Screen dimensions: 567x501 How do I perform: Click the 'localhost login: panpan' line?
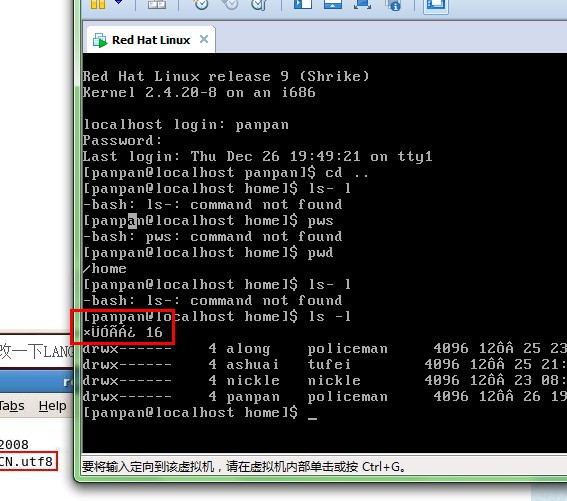click(x=186, y=124)
